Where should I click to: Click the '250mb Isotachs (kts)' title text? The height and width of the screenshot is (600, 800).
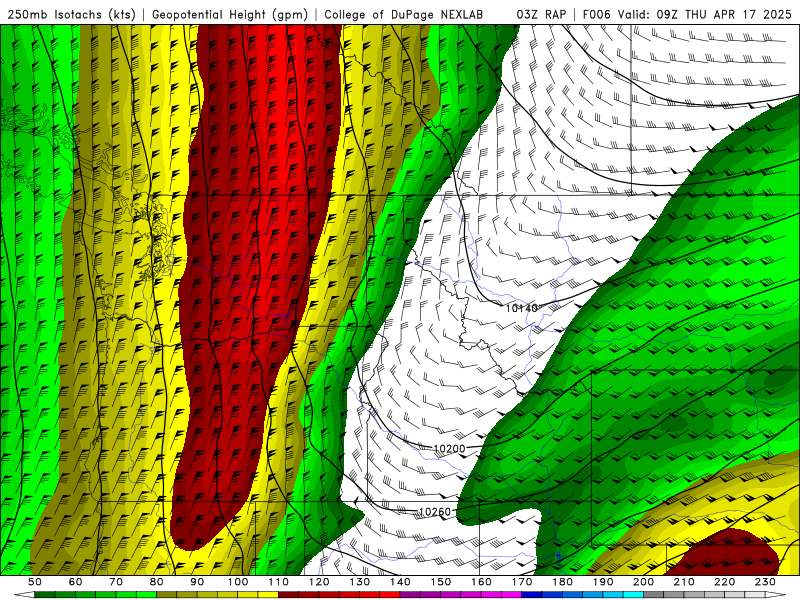(71, 14)
